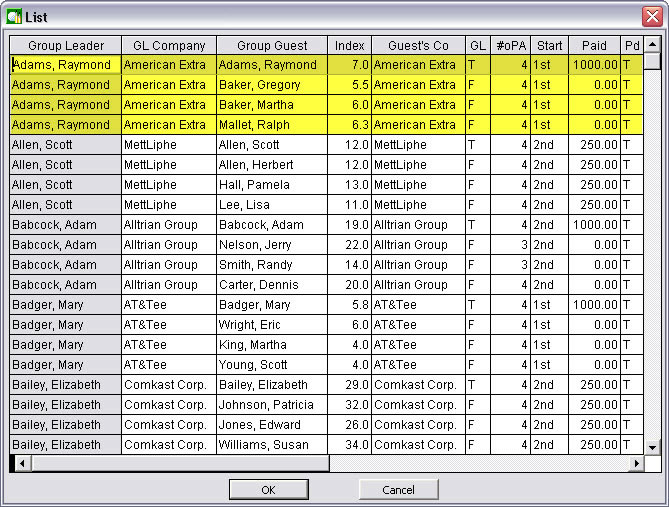
Task: Click Group Leader cell in King, Martha row
Action: click(x=66, y=345)
